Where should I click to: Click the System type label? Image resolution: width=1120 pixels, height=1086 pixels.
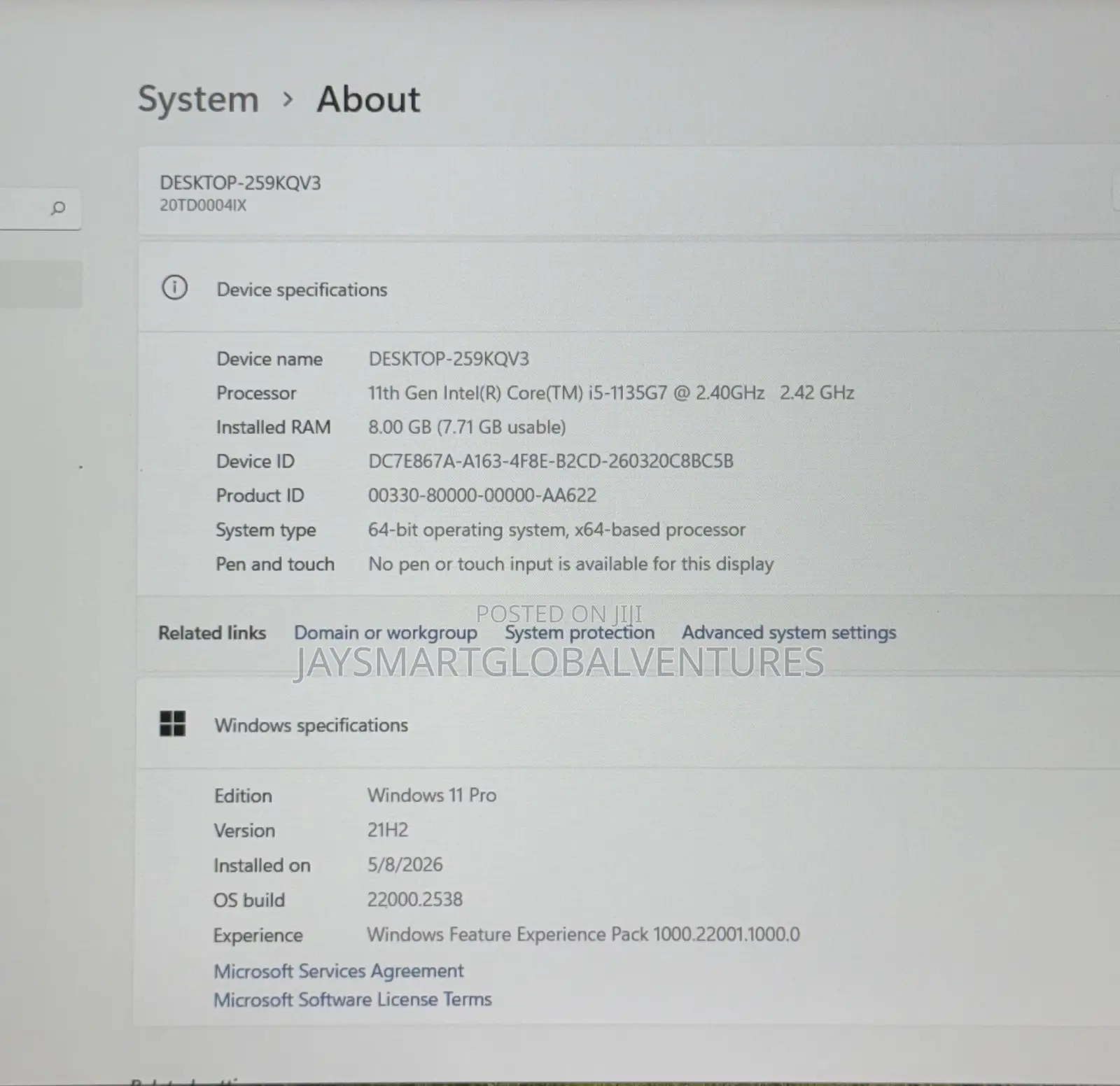(x=265, y=530)
